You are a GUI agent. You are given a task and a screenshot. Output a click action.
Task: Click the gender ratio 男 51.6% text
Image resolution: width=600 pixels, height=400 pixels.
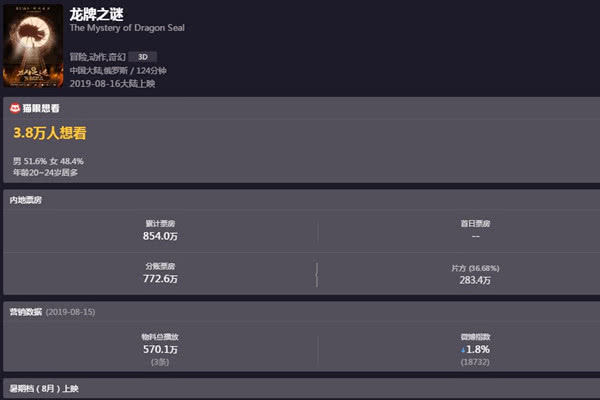click(x=30, y=161)
